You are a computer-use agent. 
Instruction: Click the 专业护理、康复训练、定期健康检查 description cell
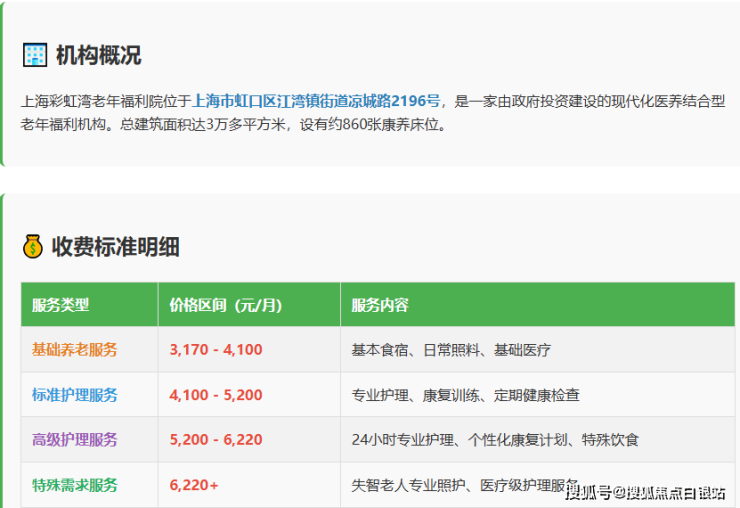[465, 395]
